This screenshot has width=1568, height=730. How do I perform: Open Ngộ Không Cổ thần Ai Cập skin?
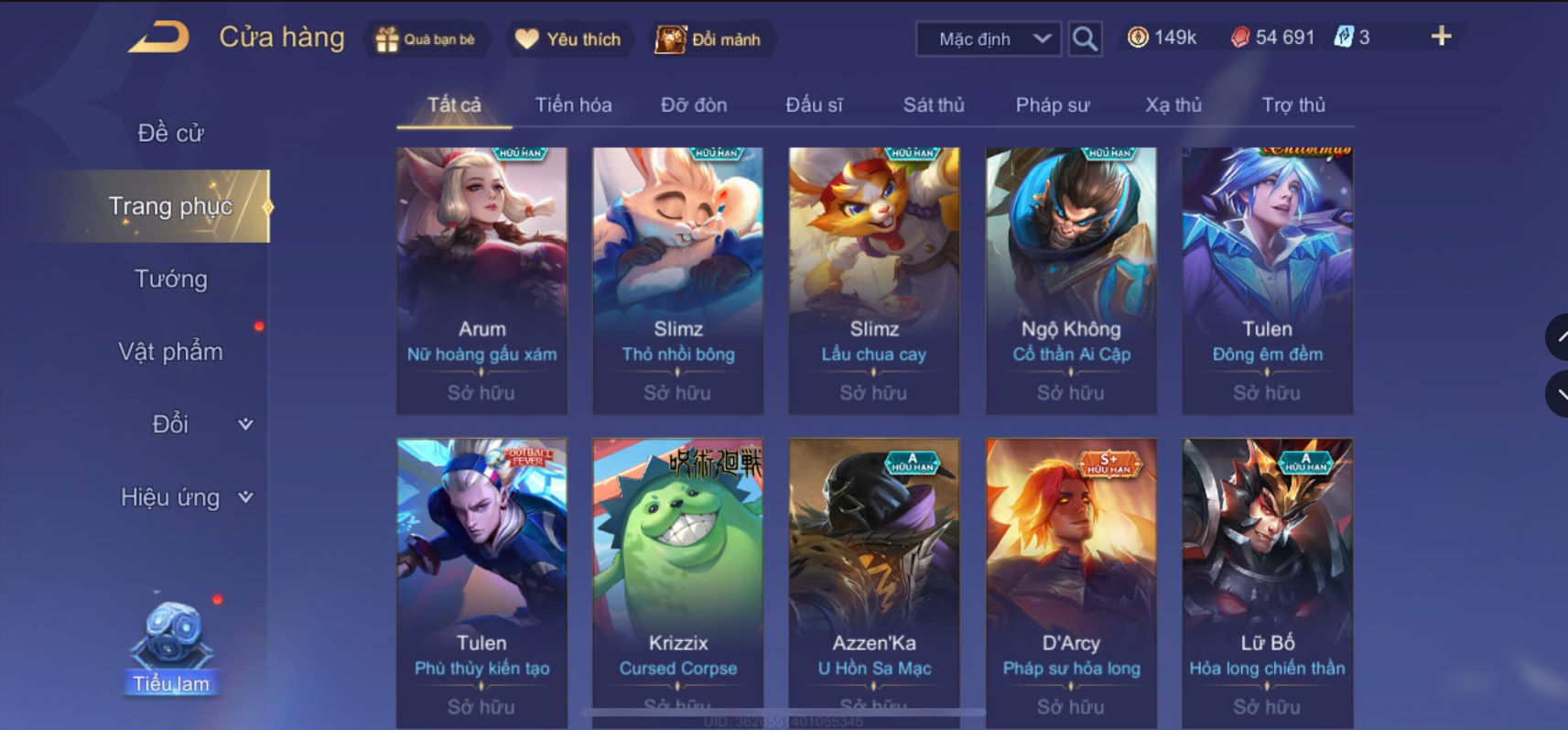tap(1071, 280)
